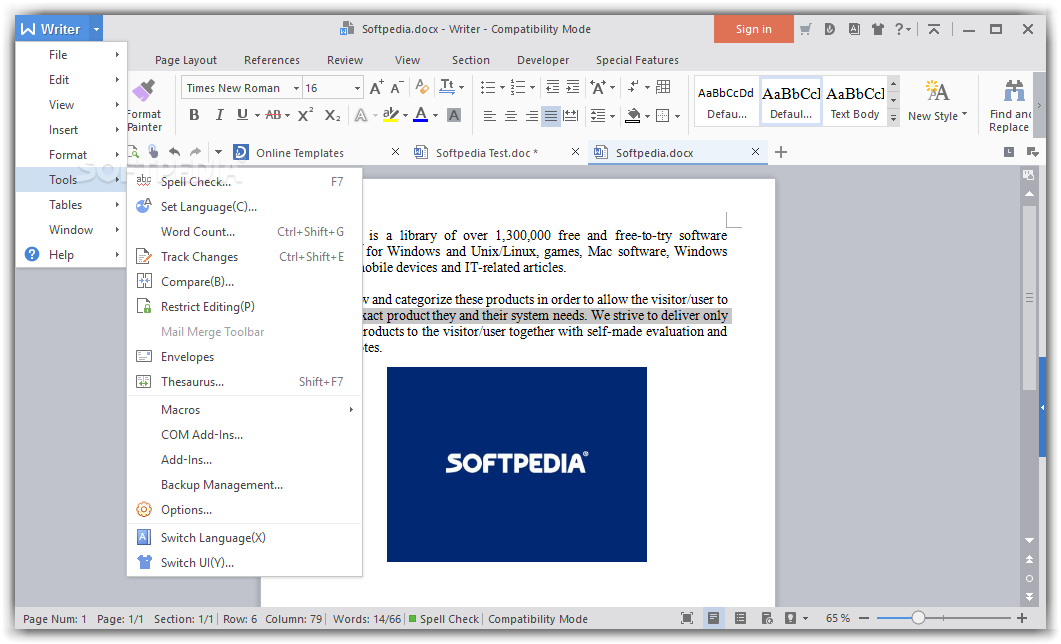Image resolution: width=1061 pixels, height=644 pixels.
Task: Choose Spell Check from Tools menu
Action: [x=244, y=182]
